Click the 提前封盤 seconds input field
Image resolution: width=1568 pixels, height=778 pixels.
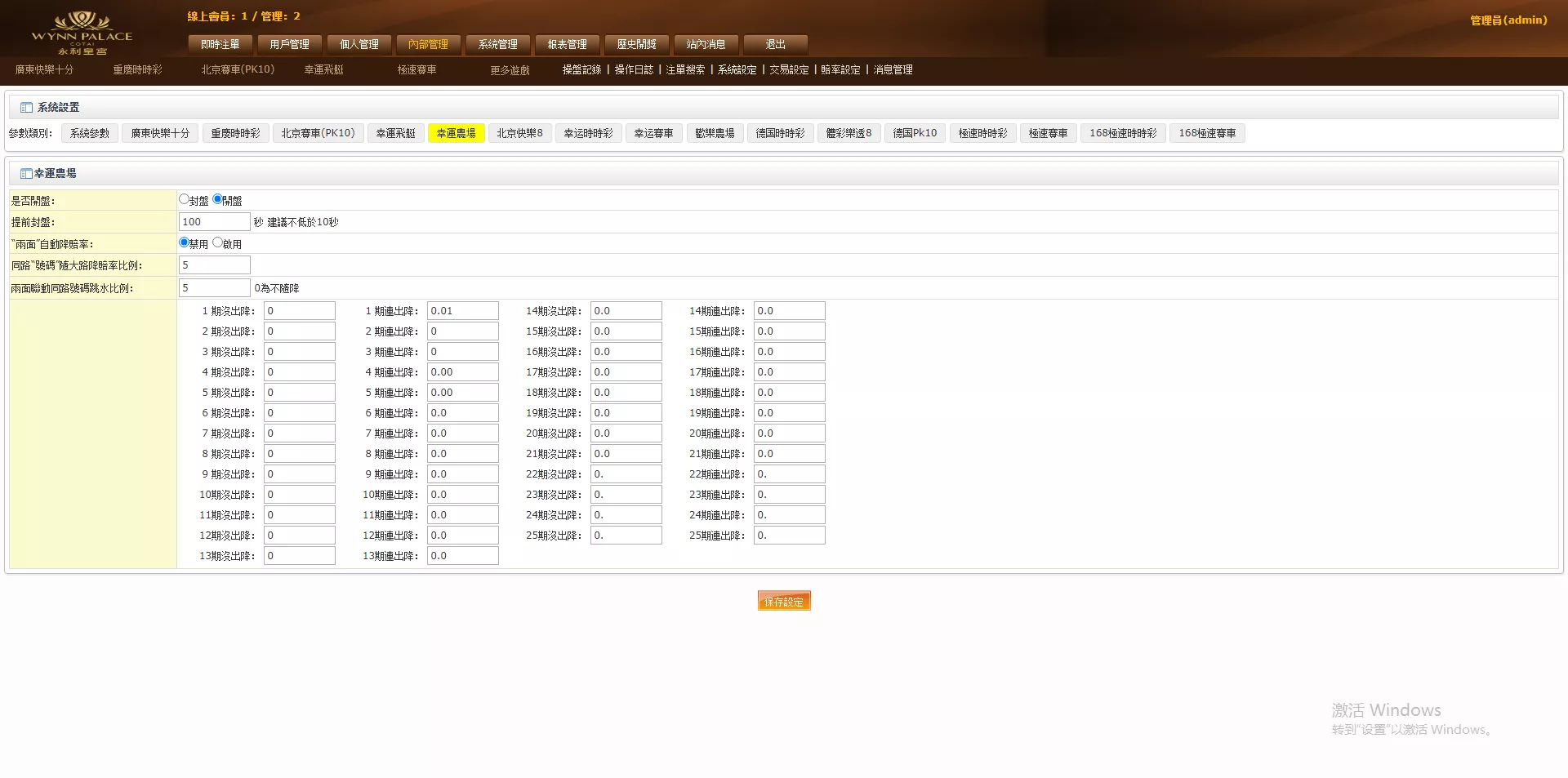point(214,220)
